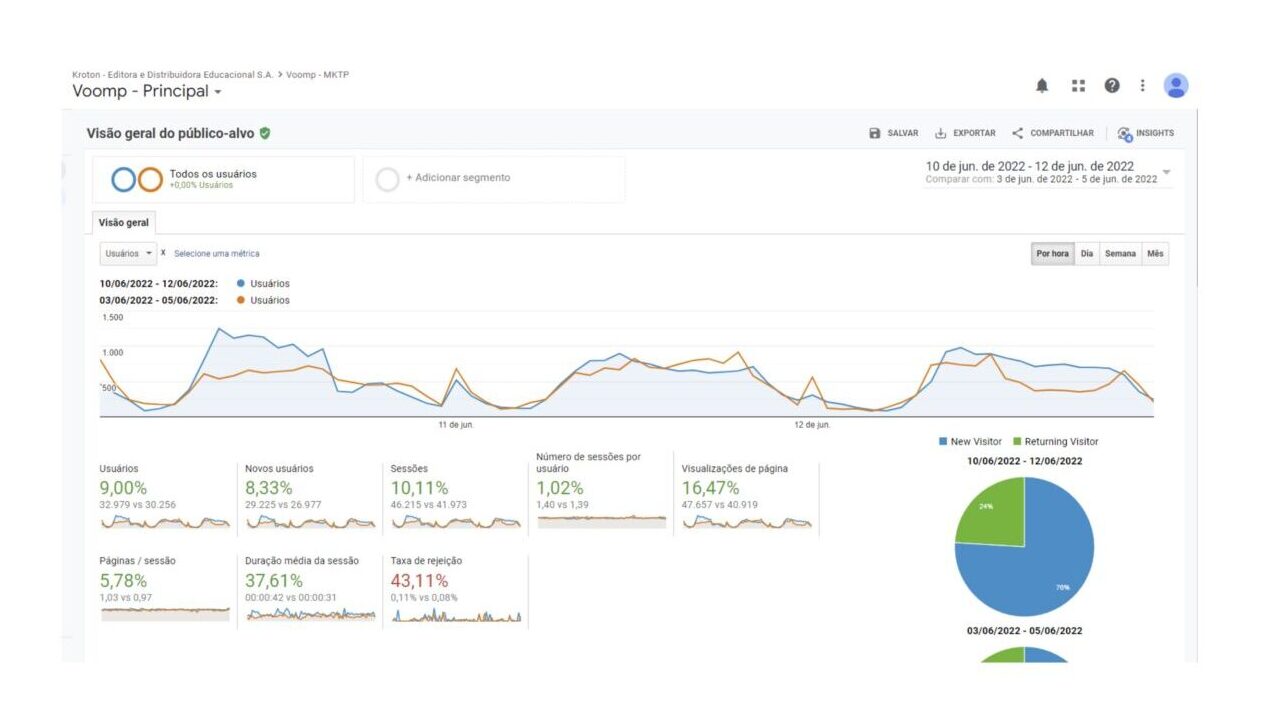Open the Google apps grid icon

pyautogui.click(x=1078, y=86)
